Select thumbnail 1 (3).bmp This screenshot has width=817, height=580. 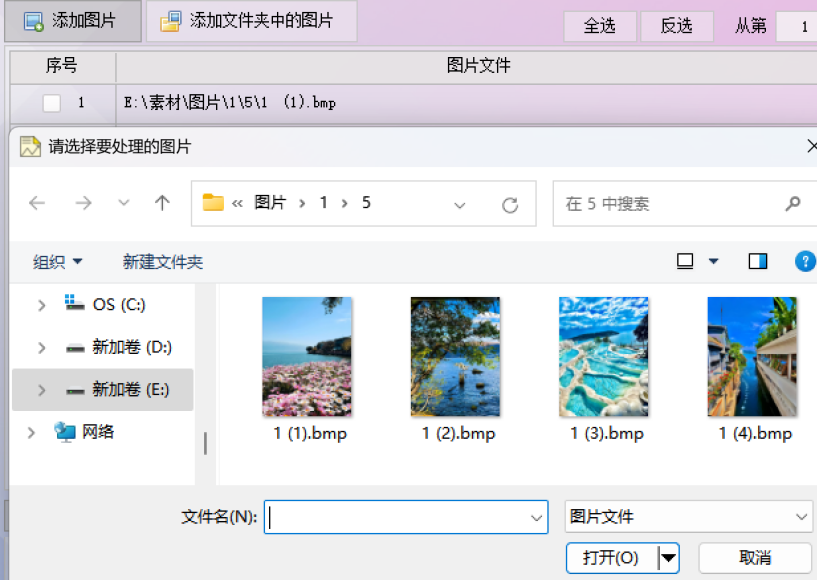[606, 370]
